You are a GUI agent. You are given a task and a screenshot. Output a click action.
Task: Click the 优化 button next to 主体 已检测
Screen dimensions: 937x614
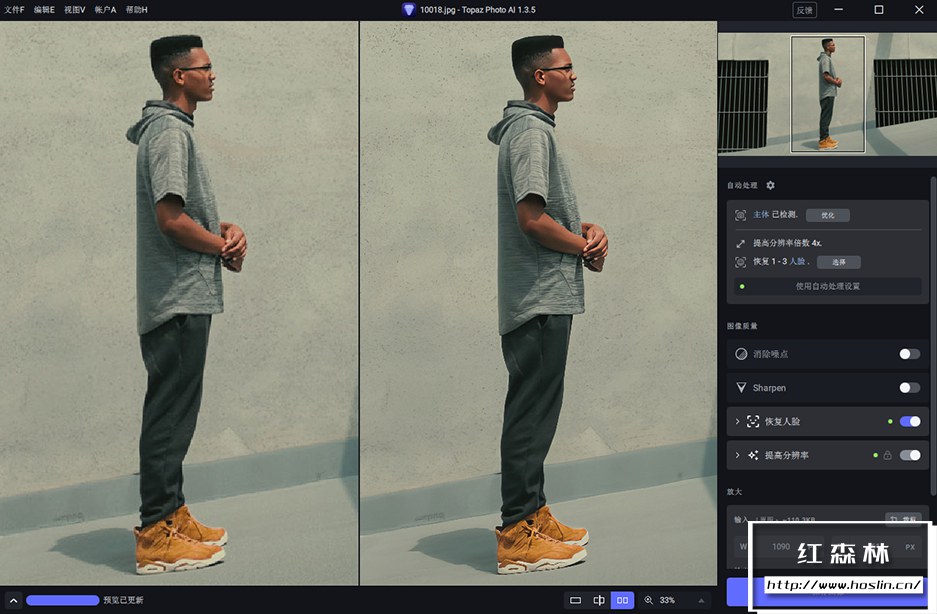[828, 215]
